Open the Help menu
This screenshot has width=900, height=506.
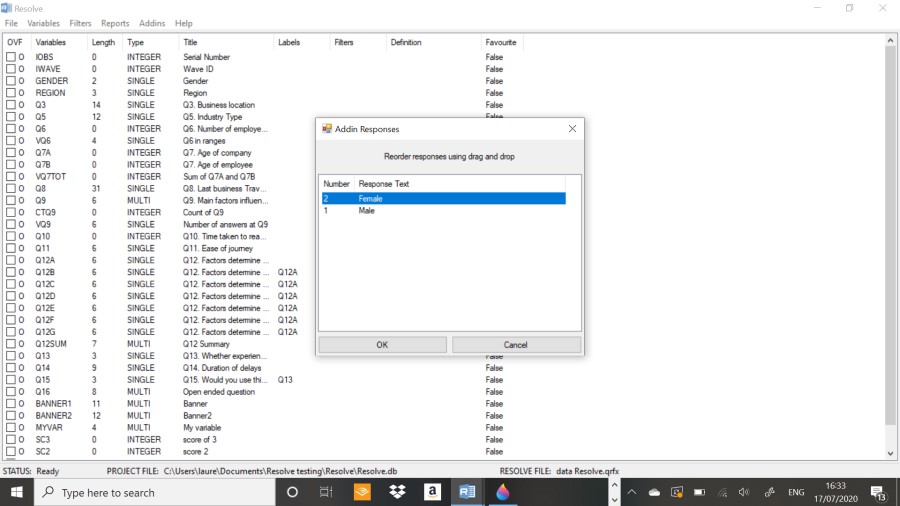coord(184,24)
